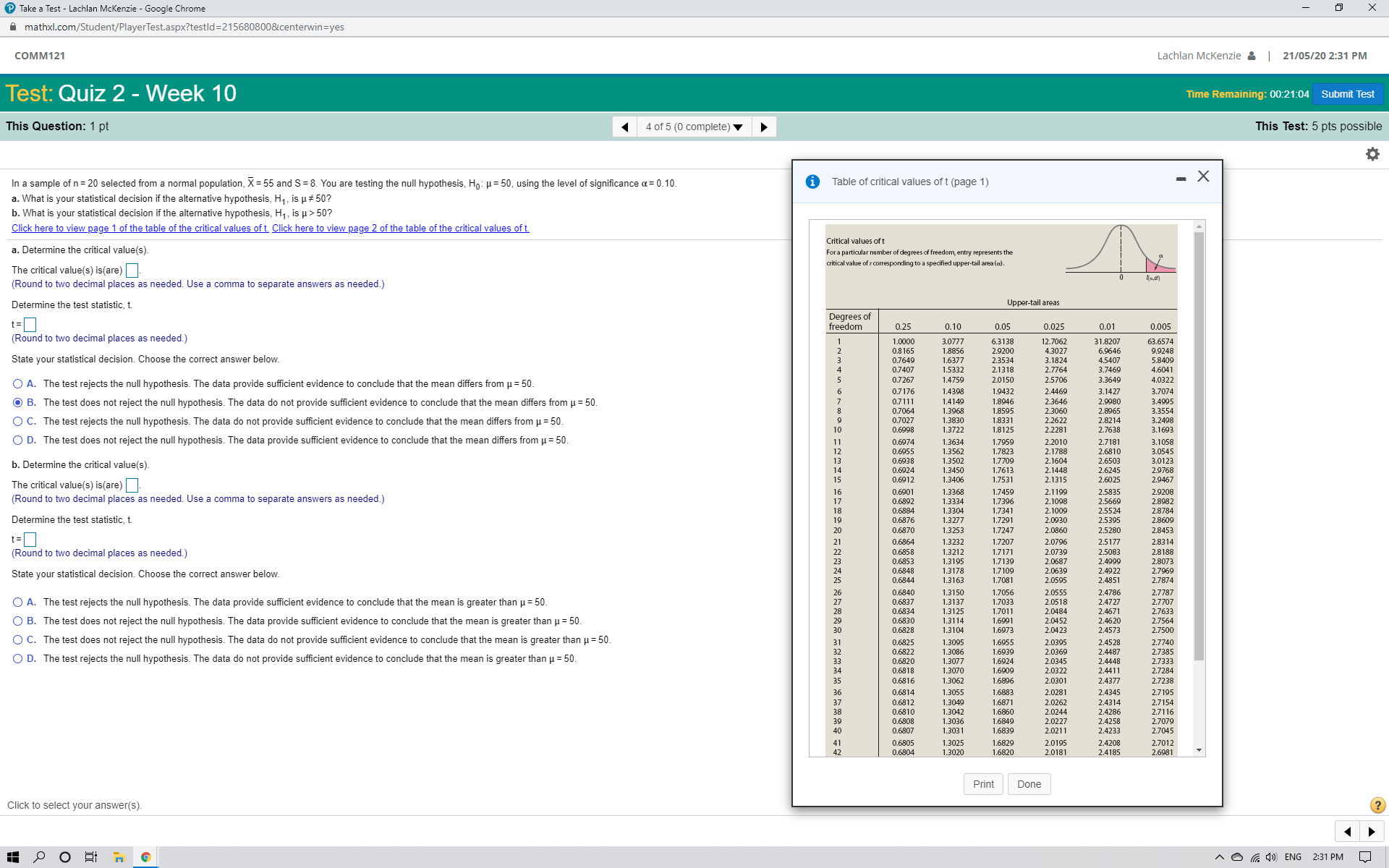
Task: Click Print in the table dialog
Action: [983, 784]
